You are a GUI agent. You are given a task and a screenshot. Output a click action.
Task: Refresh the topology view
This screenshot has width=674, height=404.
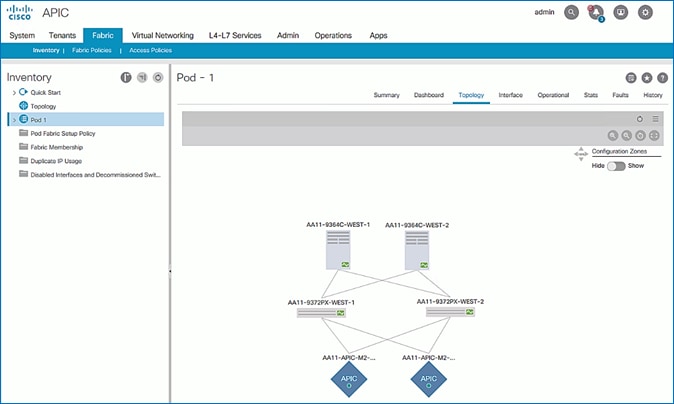[x=640, y=119]
